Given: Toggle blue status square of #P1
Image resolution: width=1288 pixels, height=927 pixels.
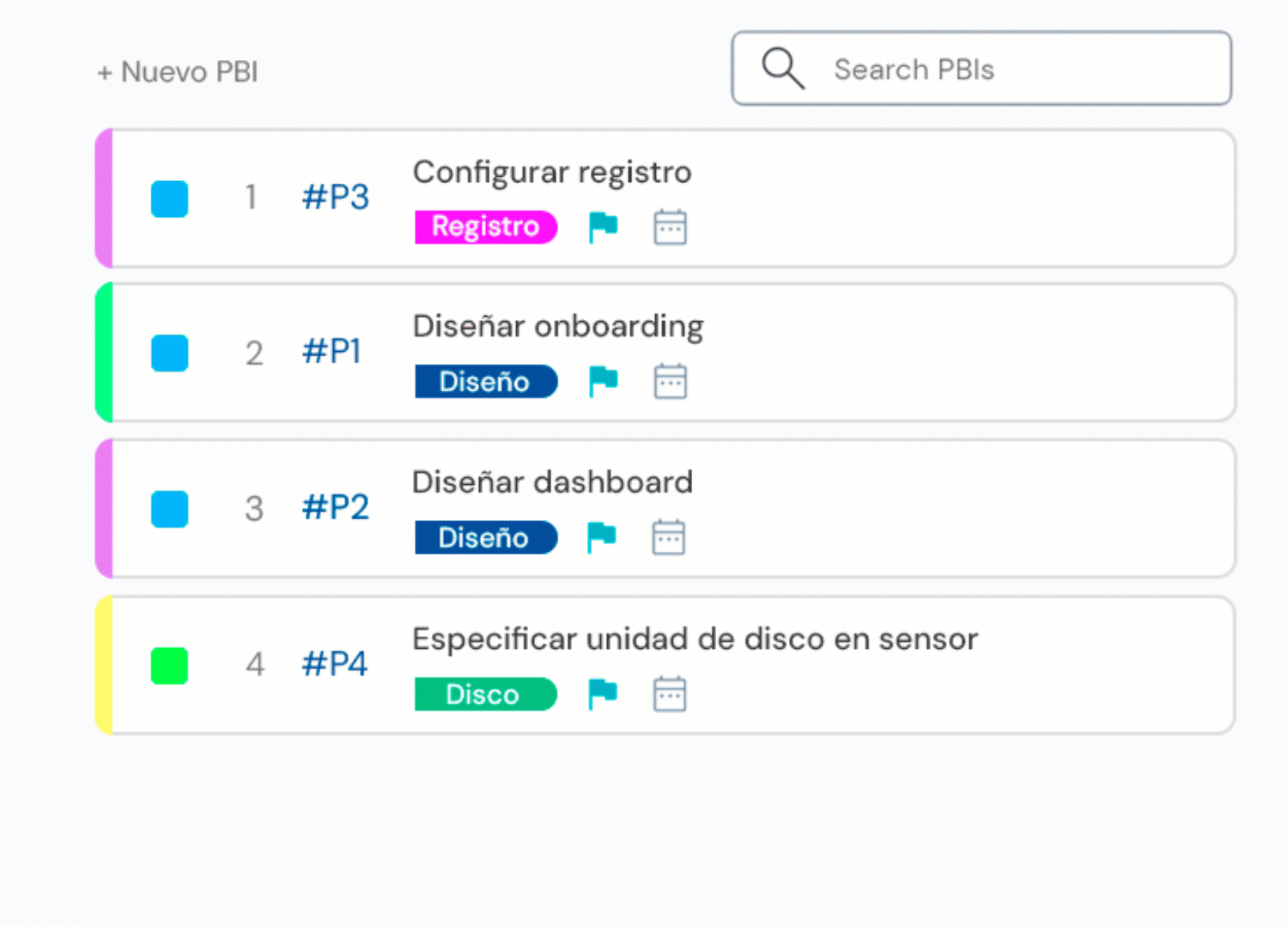Looking at the screenshot, I should 169,354.
